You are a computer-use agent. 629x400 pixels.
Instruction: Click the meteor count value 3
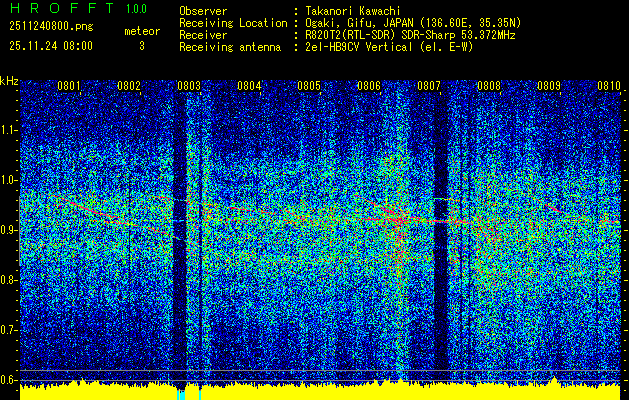142,46
